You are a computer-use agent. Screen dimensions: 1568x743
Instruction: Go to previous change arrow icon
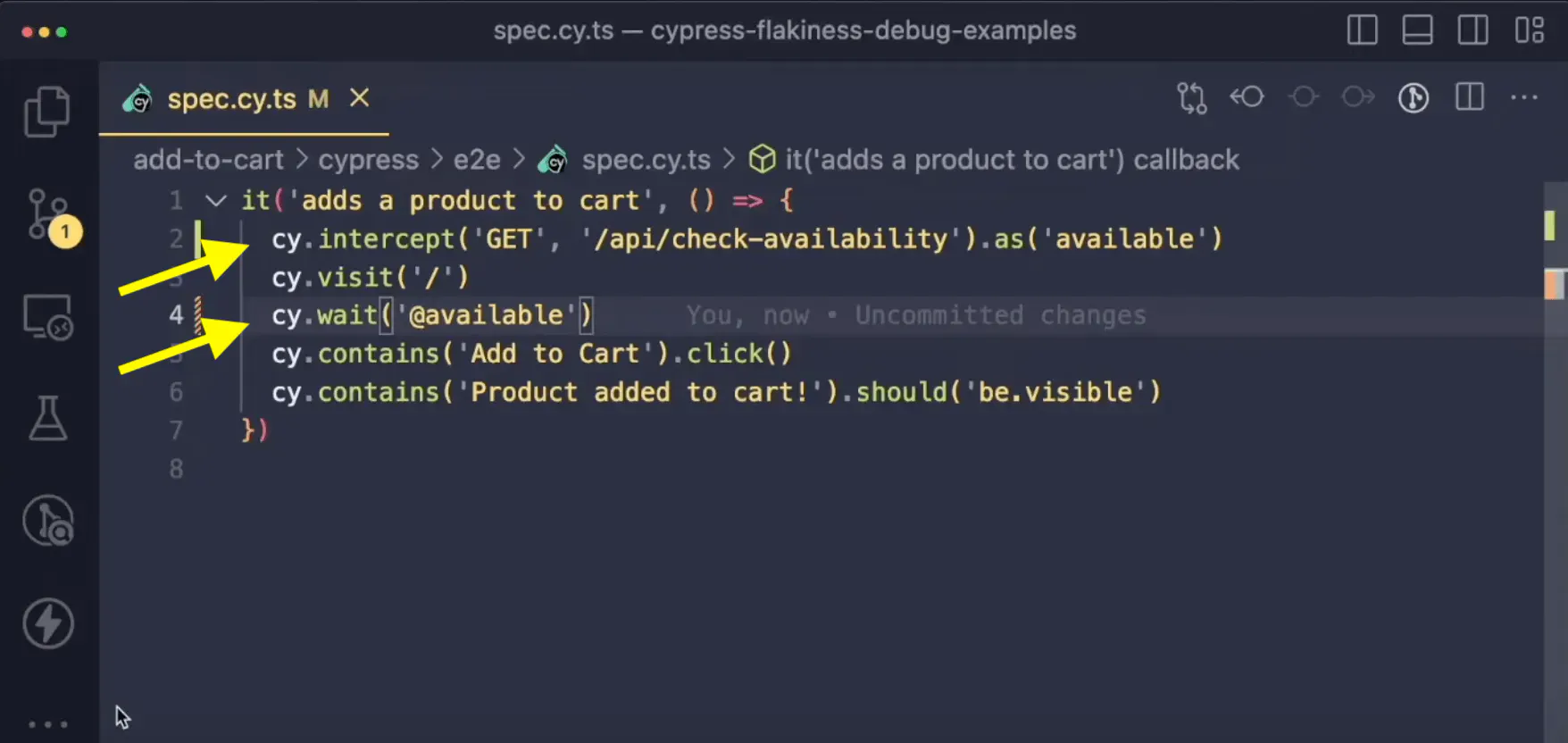click(x=1247, y=97)
